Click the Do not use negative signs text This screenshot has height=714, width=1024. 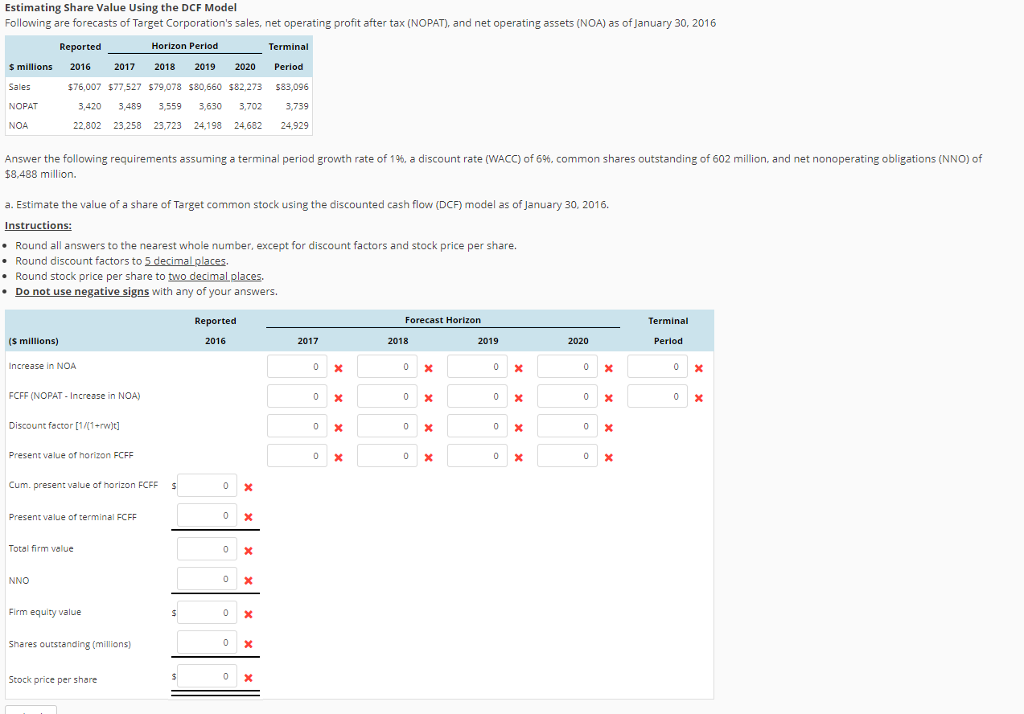(x=82, y=291)
